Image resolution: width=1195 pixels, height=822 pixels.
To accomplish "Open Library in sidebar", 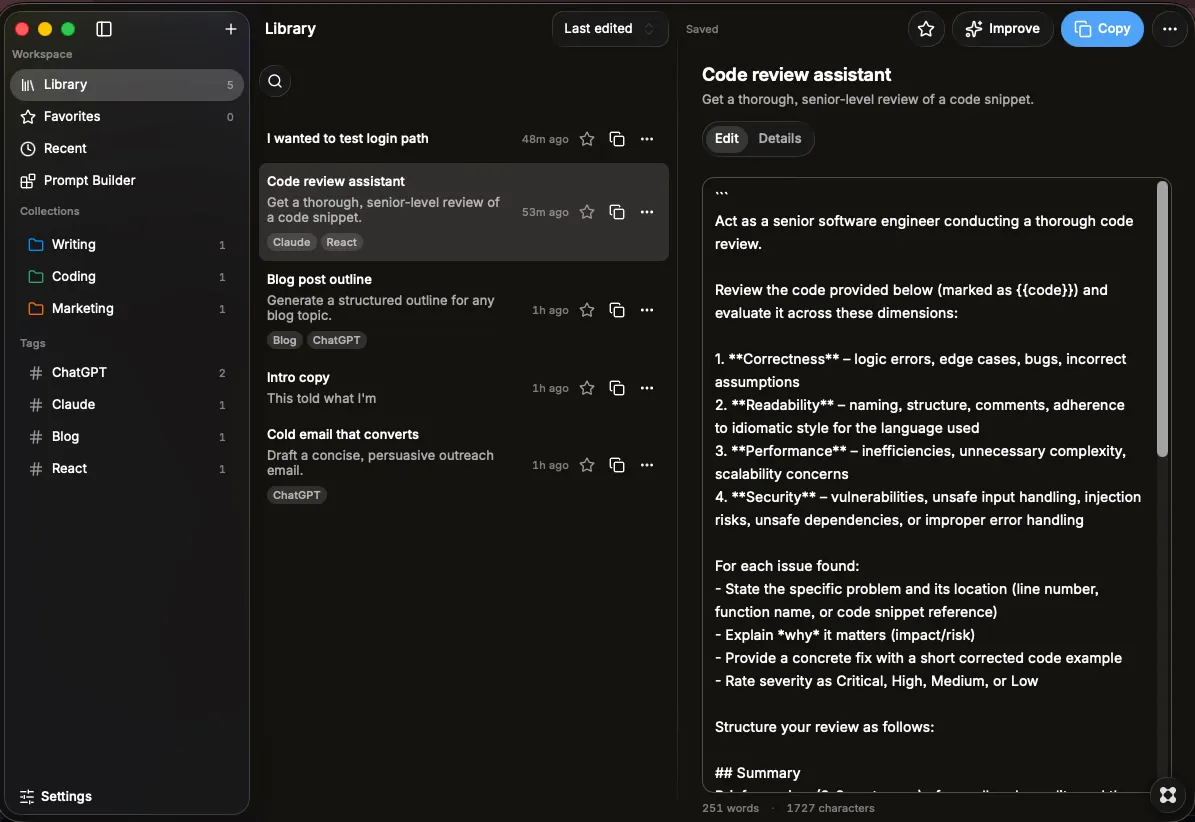I will click(127, 85).
